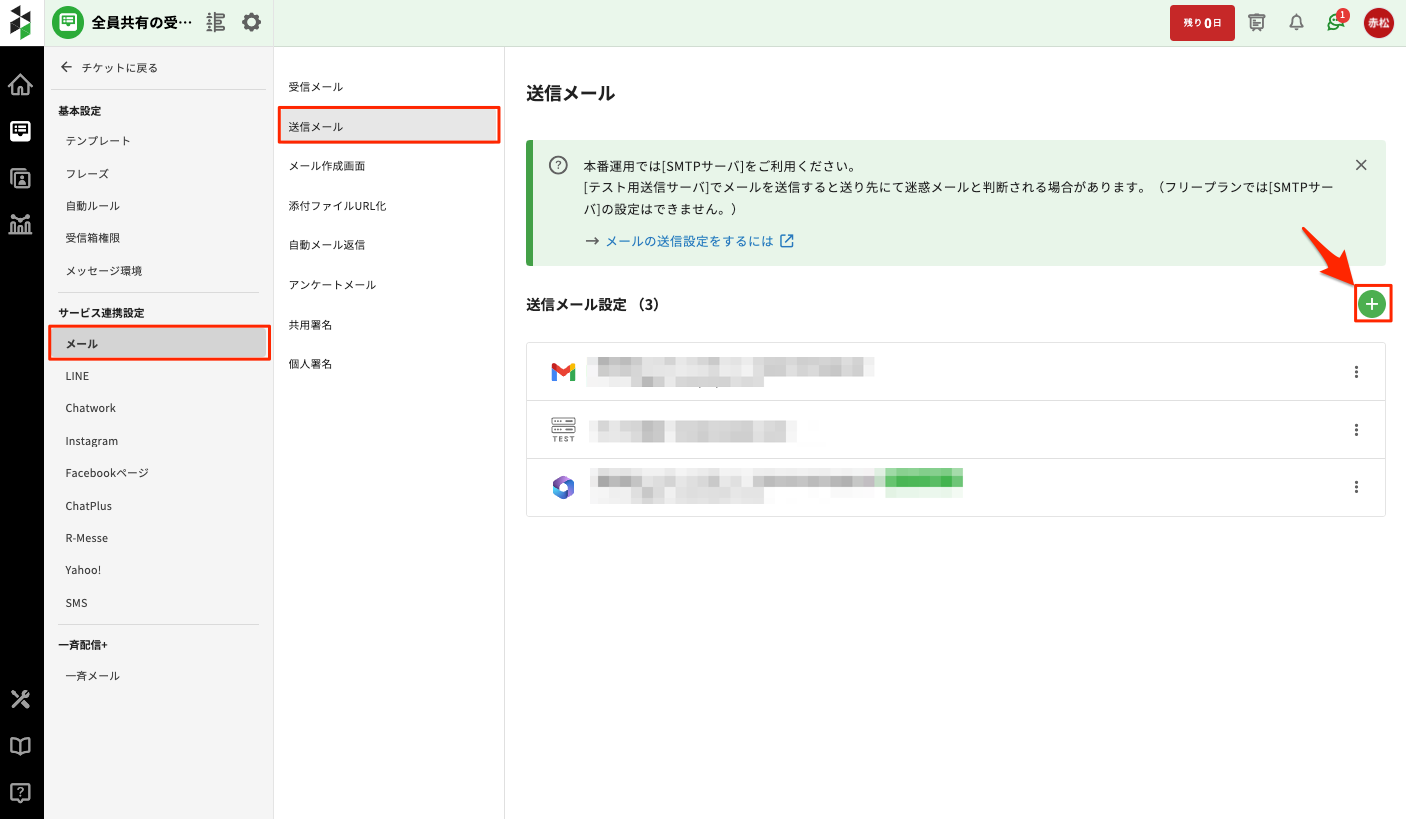Image resolution: width=1406 pixels, height=819 pixels.
Task: Click the contacts sidebar icon
Action: (20, 178)
